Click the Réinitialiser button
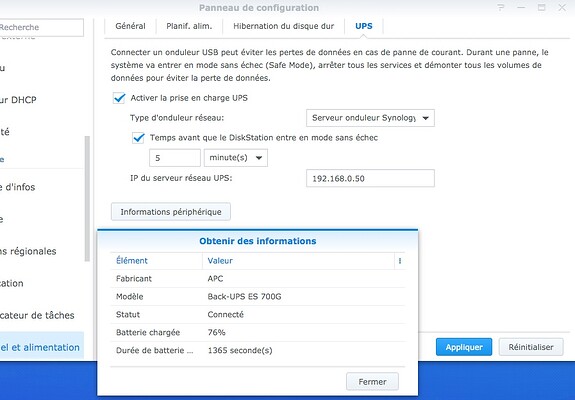Screen dimensions: 575x400 (531, 347)
